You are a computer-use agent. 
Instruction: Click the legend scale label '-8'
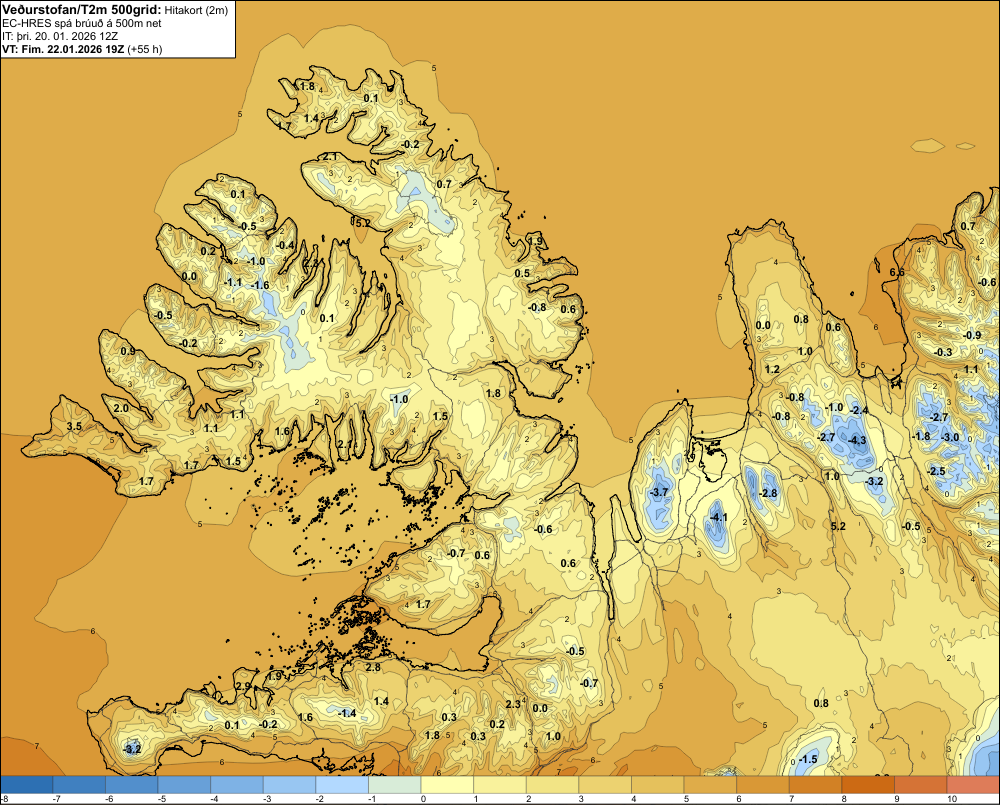tap(4, 799)
